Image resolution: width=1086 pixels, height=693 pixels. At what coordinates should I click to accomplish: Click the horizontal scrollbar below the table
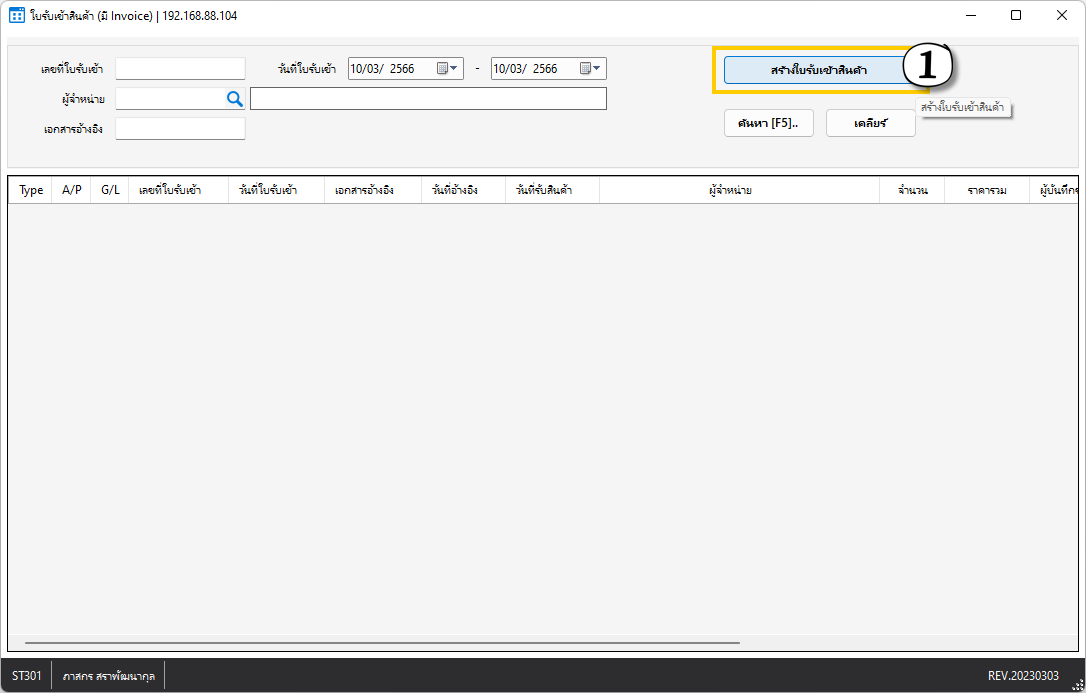click(382, 643)
